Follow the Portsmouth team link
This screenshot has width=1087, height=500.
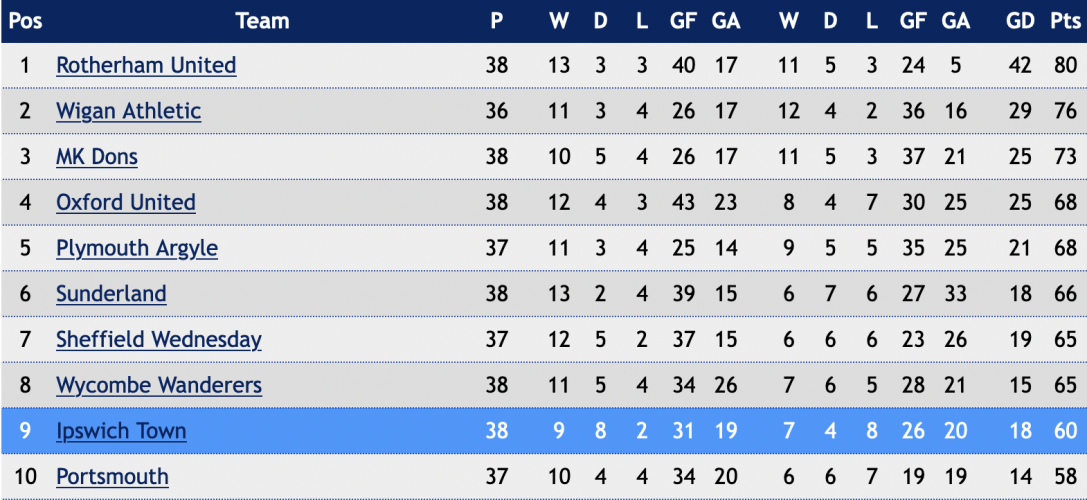click(x=112, y=476)
